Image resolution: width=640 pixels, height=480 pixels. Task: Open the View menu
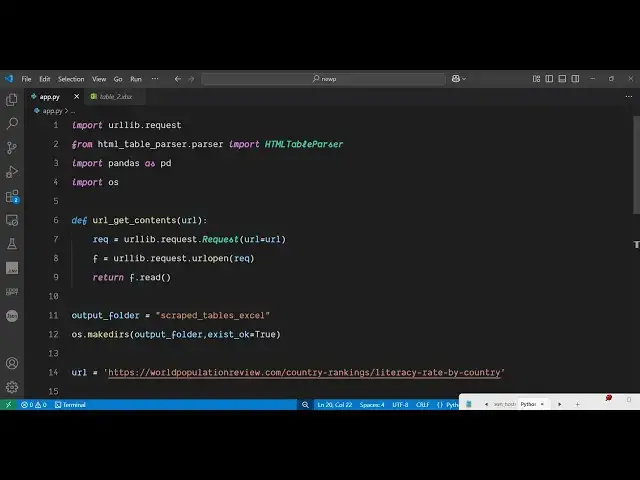point(99,79)
